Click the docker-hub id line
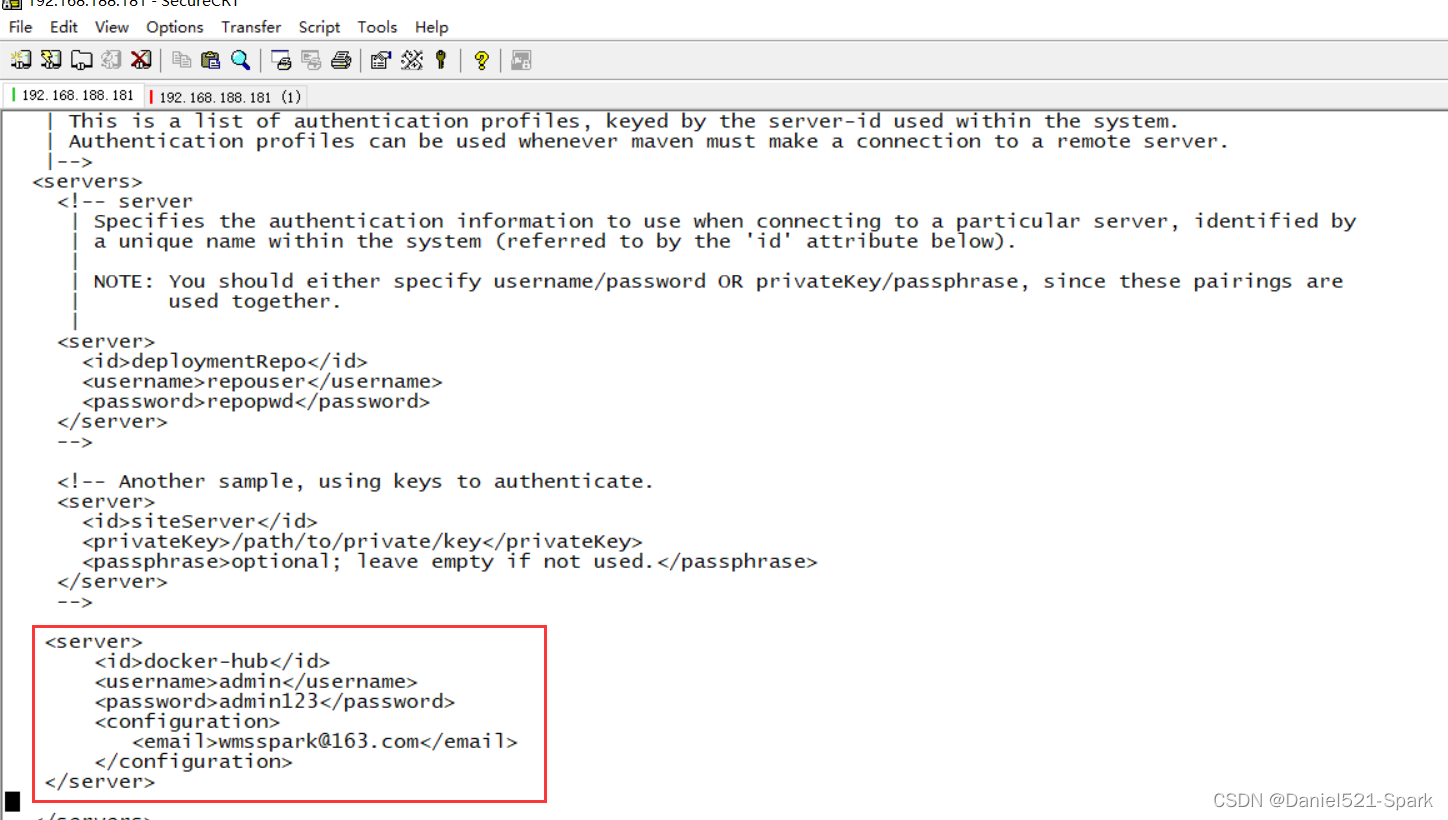The width and height of the screenshot is (1448, 820). pos(212,661)
